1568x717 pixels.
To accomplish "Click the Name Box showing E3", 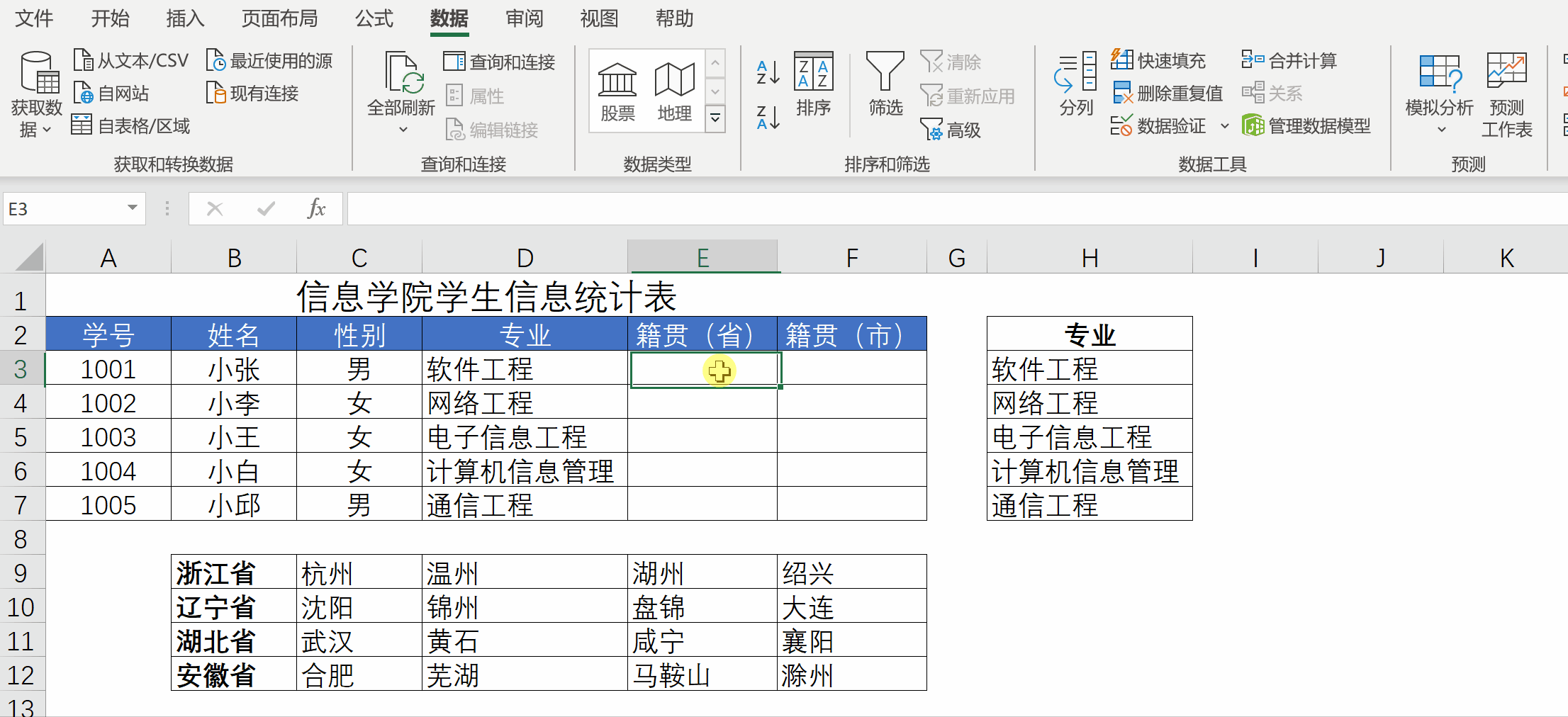I will click(62, 209).
